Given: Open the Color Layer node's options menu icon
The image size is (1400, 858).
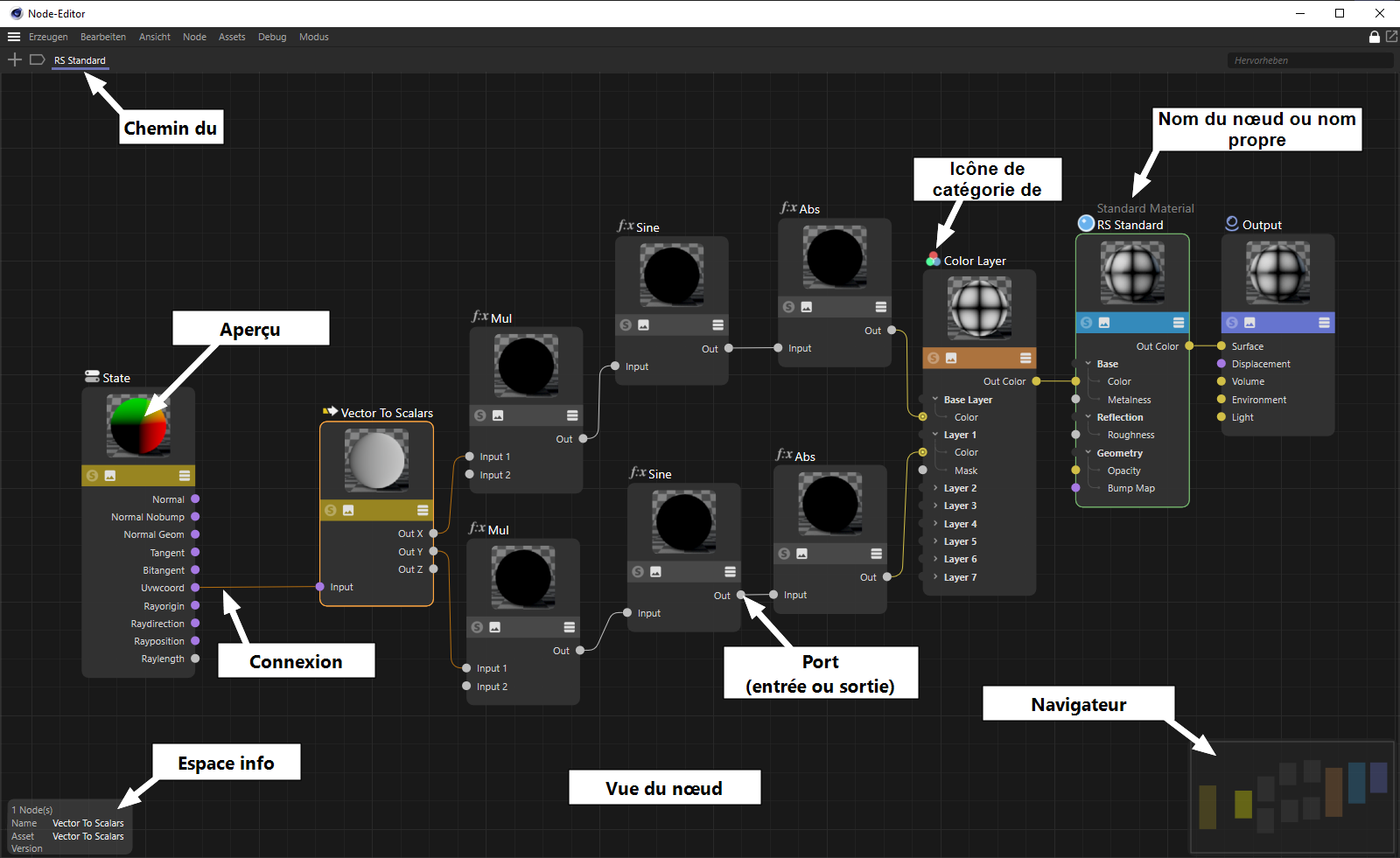Looking at the screenshot, I should [x=1025, y=359].
